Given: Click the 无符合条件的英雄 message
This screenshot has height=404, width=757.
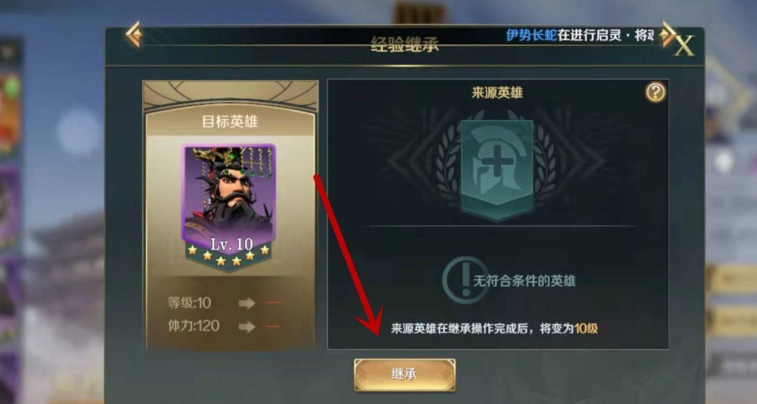Looking at the screenshot, I should pos(524,280).
